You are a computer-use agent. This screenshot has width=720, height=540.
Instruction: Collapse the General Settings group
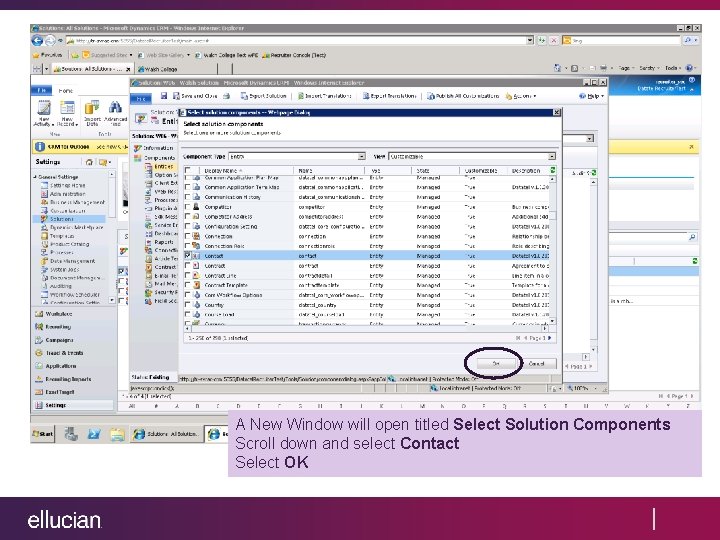[35, 177]
